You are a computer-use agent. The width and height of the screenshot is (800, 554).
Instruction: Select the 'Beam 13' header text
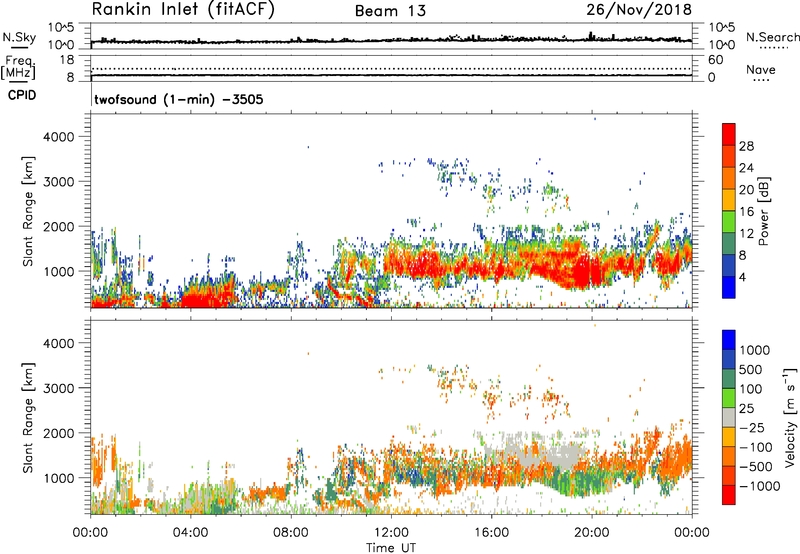tap(390, 11)
